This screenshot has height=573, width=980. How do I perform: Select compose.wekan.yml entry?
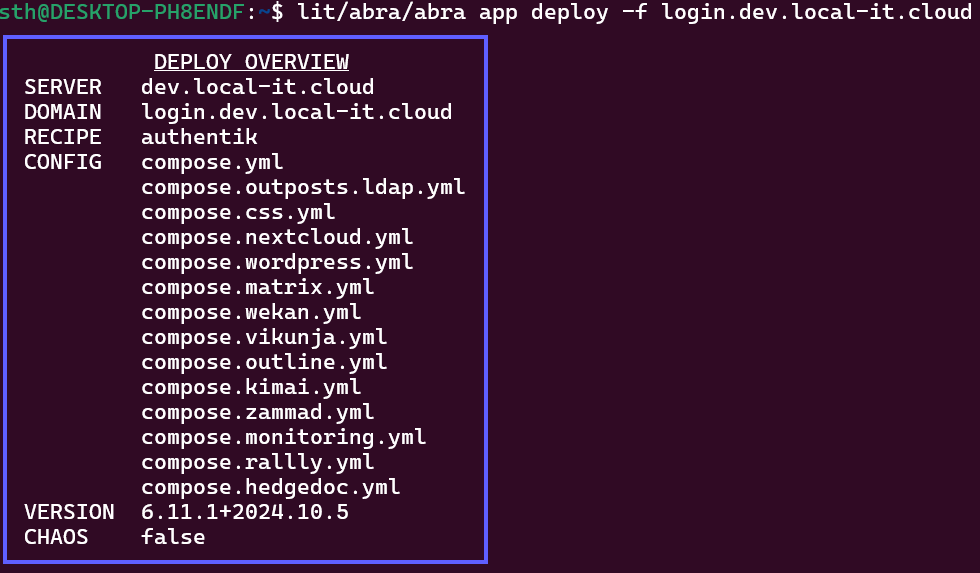point(251,312)
